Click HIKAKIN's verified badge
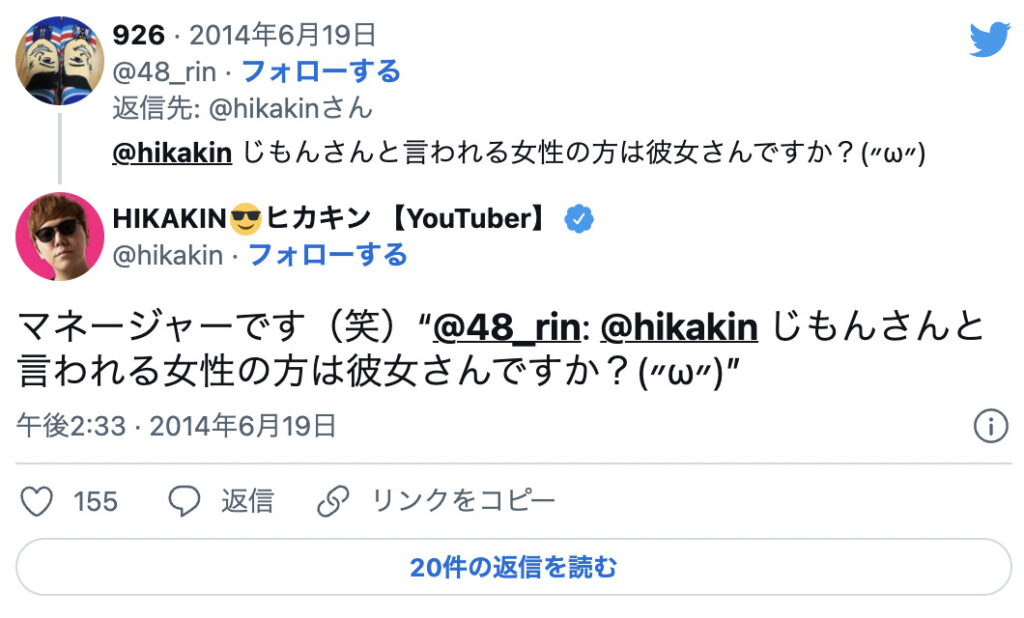The height and width of the screenshot is (618, 1024). pos(579,218)
